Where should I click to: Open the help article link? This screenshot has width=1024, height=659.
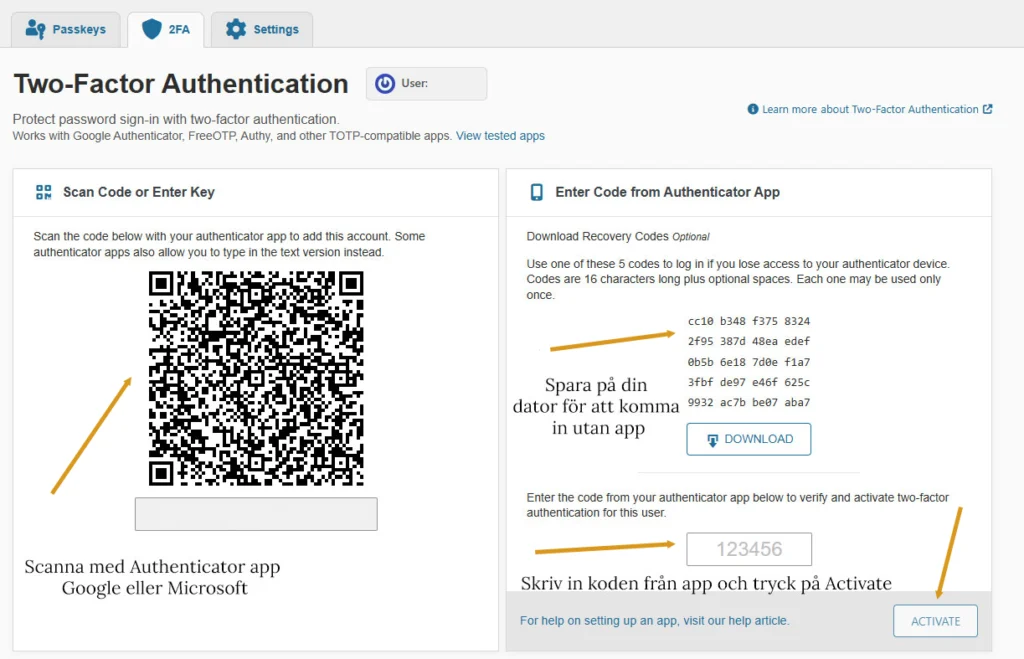[654, 620]
